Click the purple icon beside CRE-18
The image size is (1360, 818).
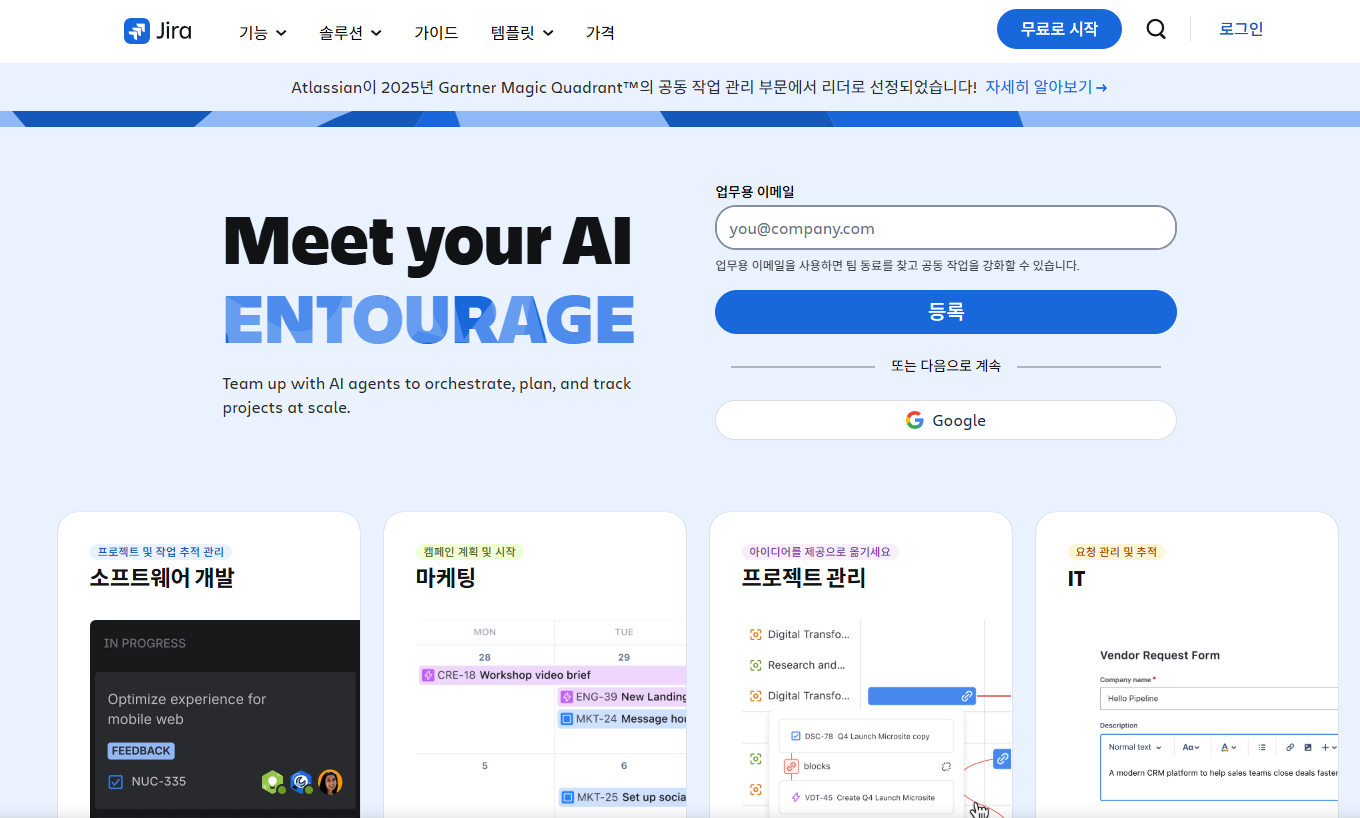428,675
